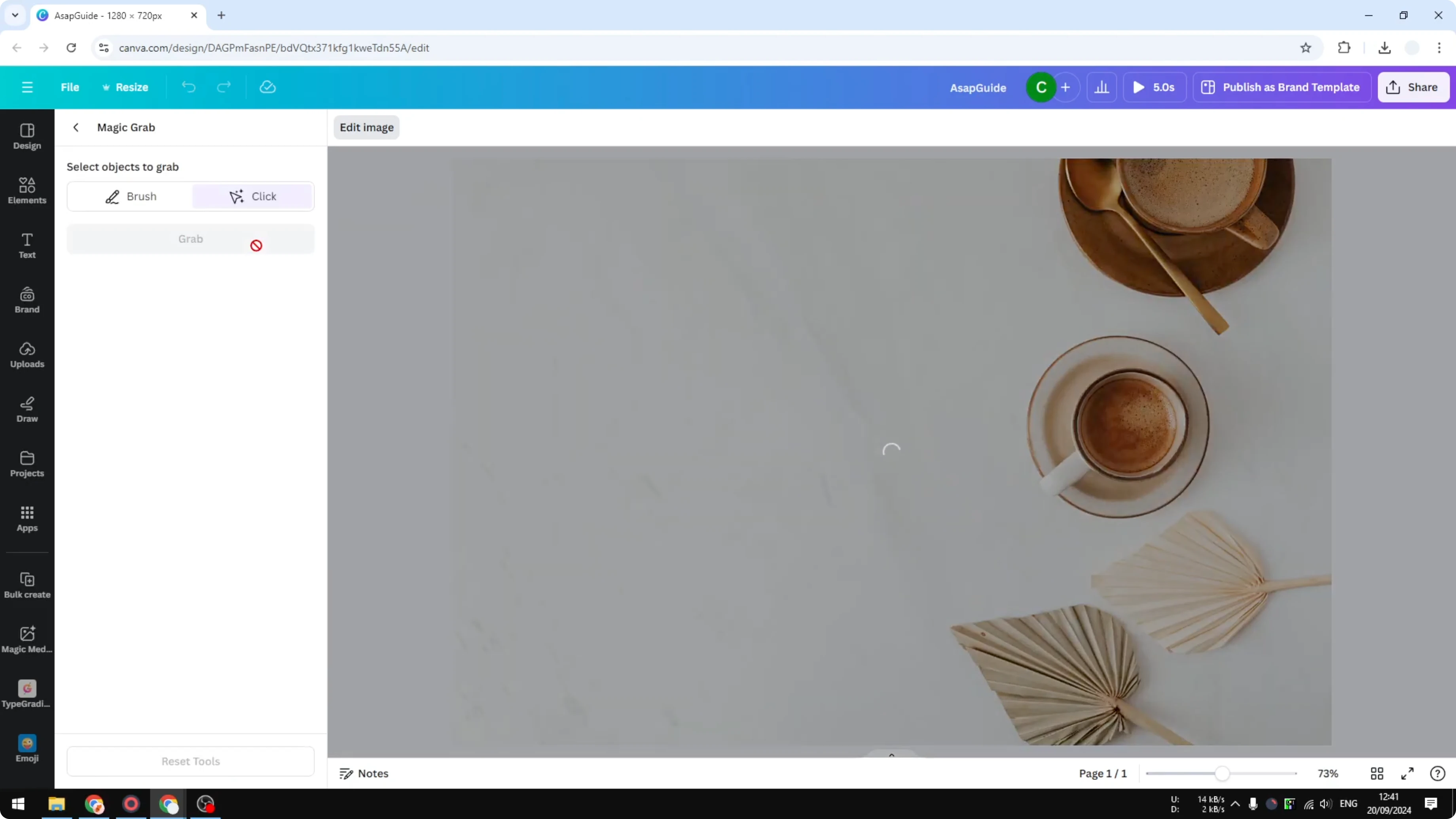Image resolution: width=1456 pixels, height=819 pixels.
Task: Open the Emoji app
Action: coord(27,749)
